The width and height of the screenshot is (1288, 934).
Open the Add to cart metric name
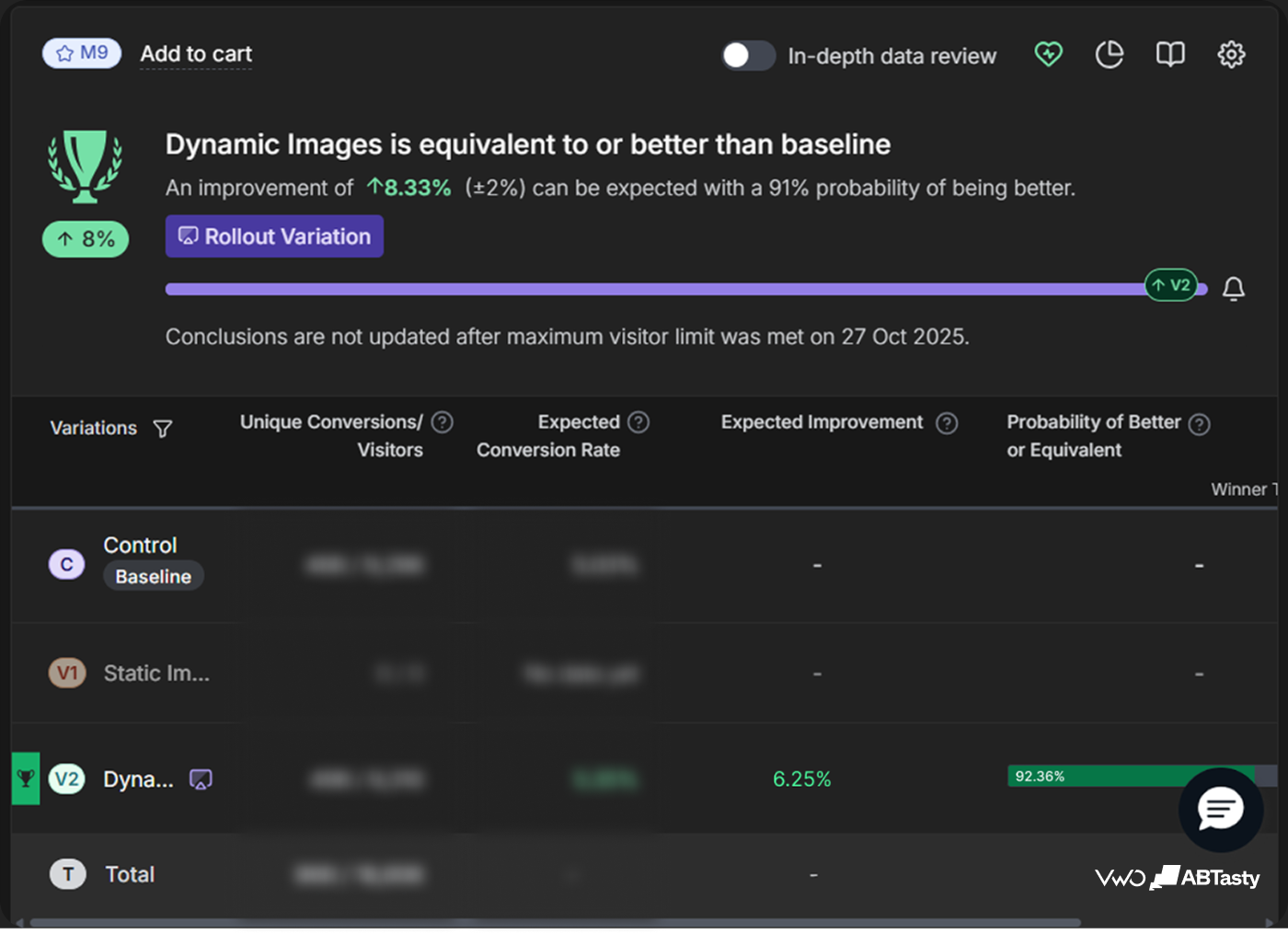pos(196,54)
